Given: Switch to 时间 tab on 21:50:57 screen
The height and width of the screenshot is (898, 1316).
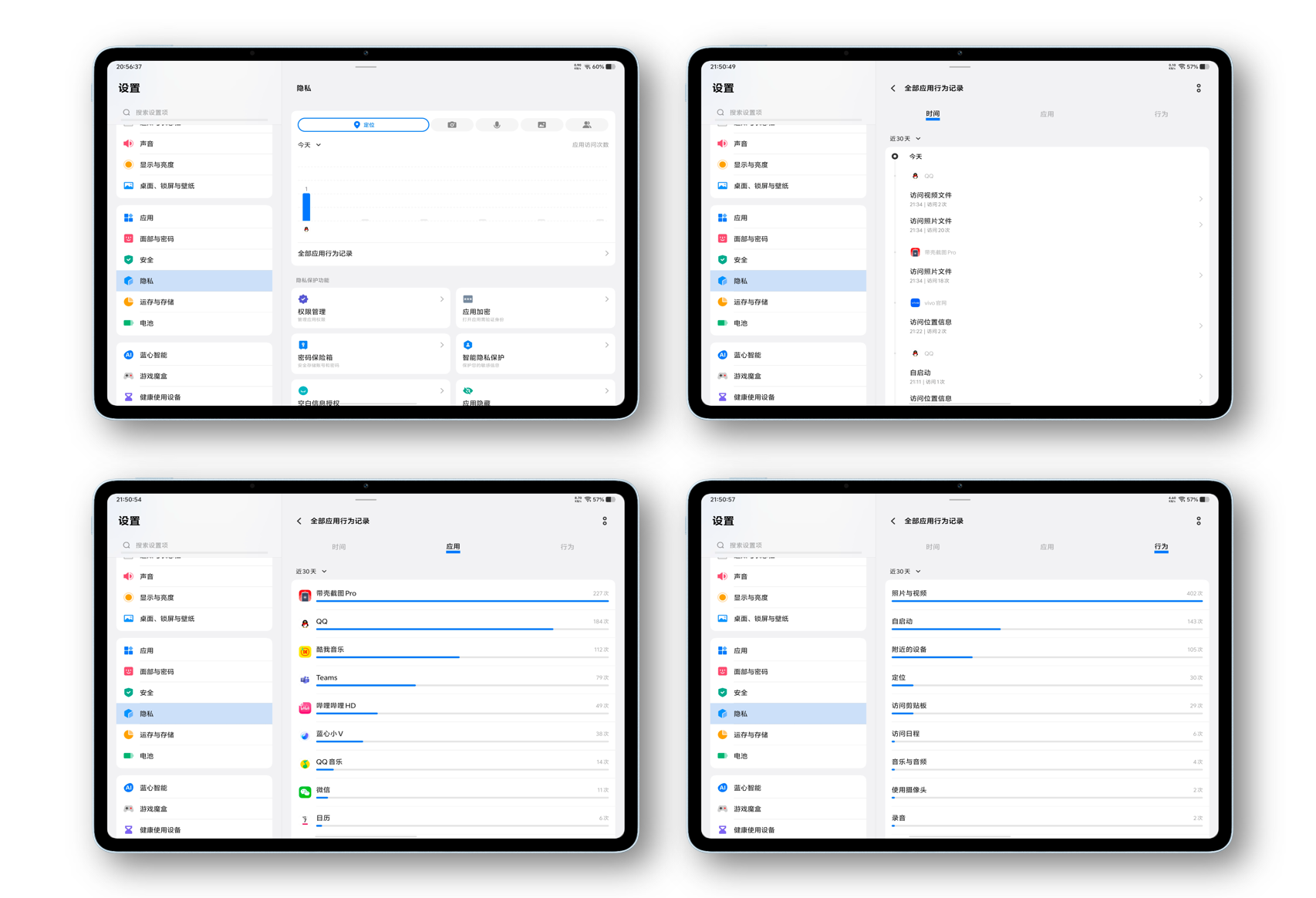Looking at the screenshot, I should tap(933, 547).
